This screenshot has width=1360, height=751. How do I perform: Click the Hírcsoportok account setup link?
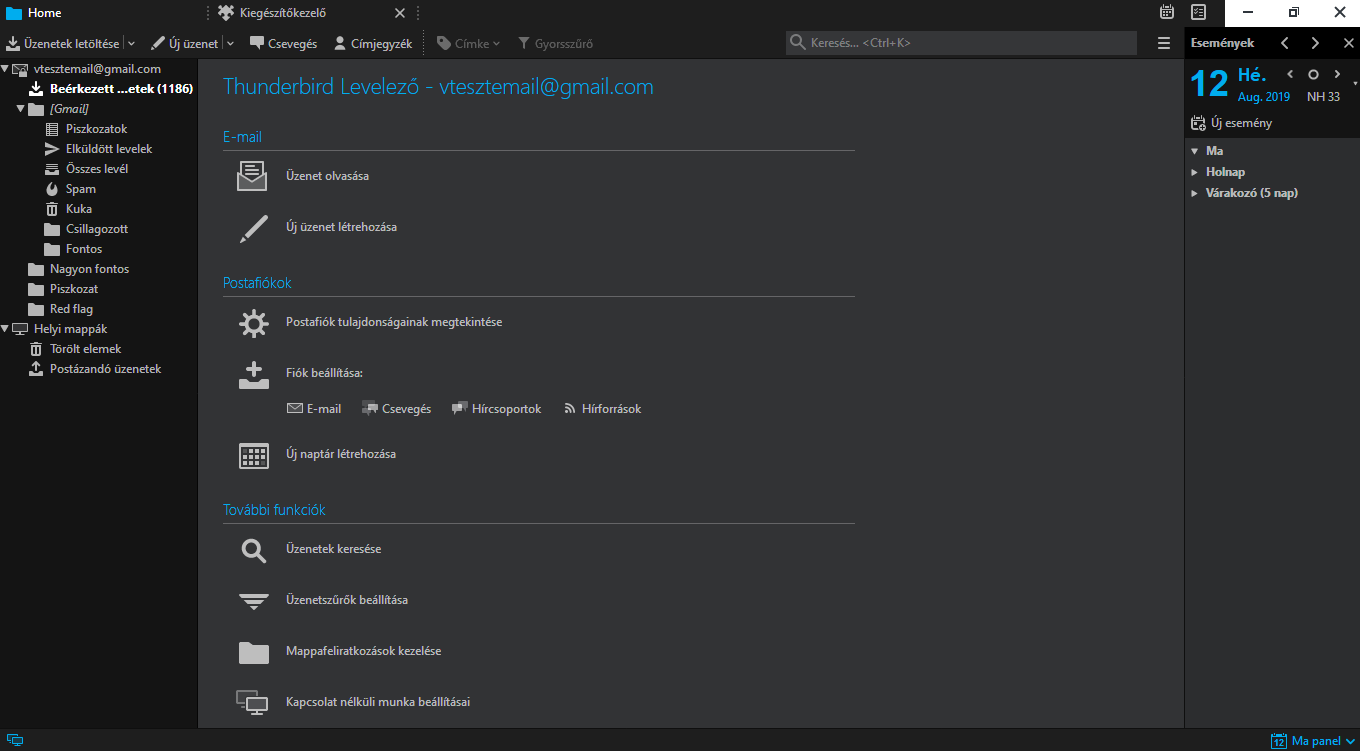click(x=497, y=409)
